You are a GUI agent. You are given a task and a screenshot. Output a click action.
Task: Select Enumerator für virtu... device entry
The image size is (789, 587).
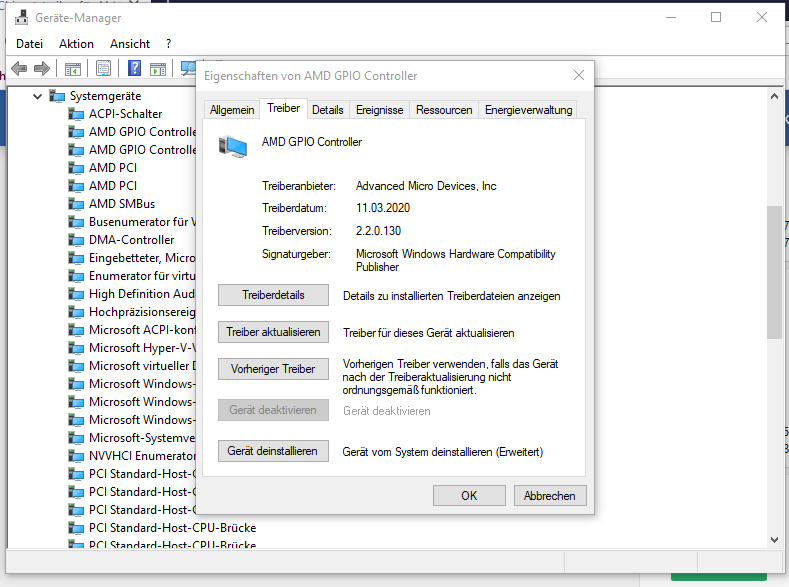(x=142, y=276)
